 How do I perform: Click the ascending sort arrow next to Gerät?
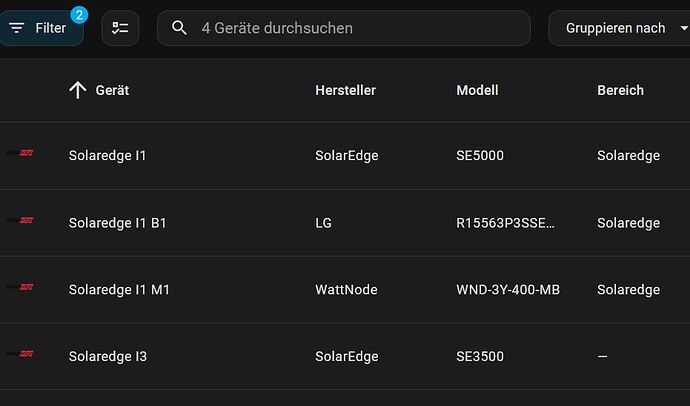tap(78, 90)
